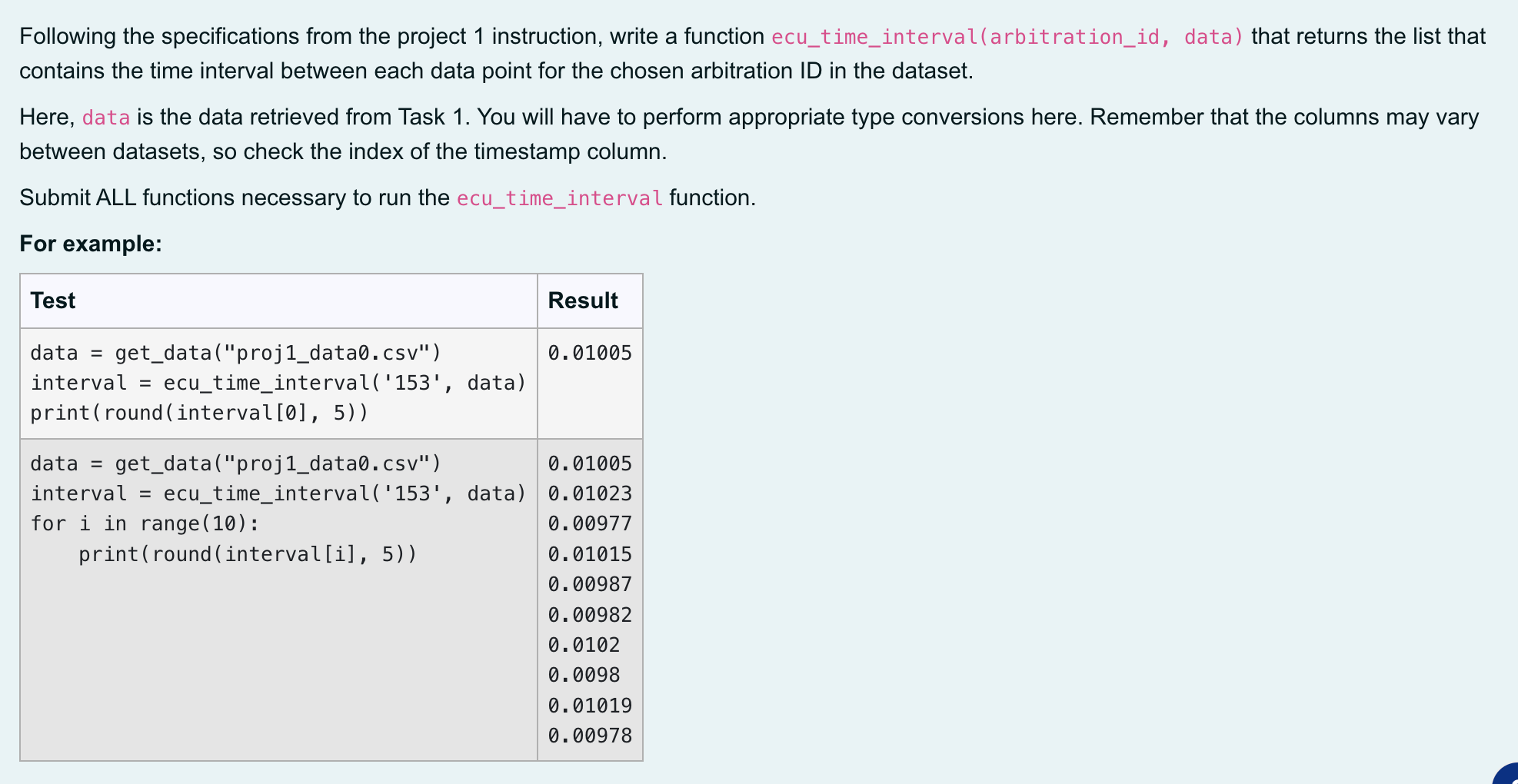Screen dimensions: 1518x784
Task: Select the 0.01005 result of the first test
Action: point(589,352)
